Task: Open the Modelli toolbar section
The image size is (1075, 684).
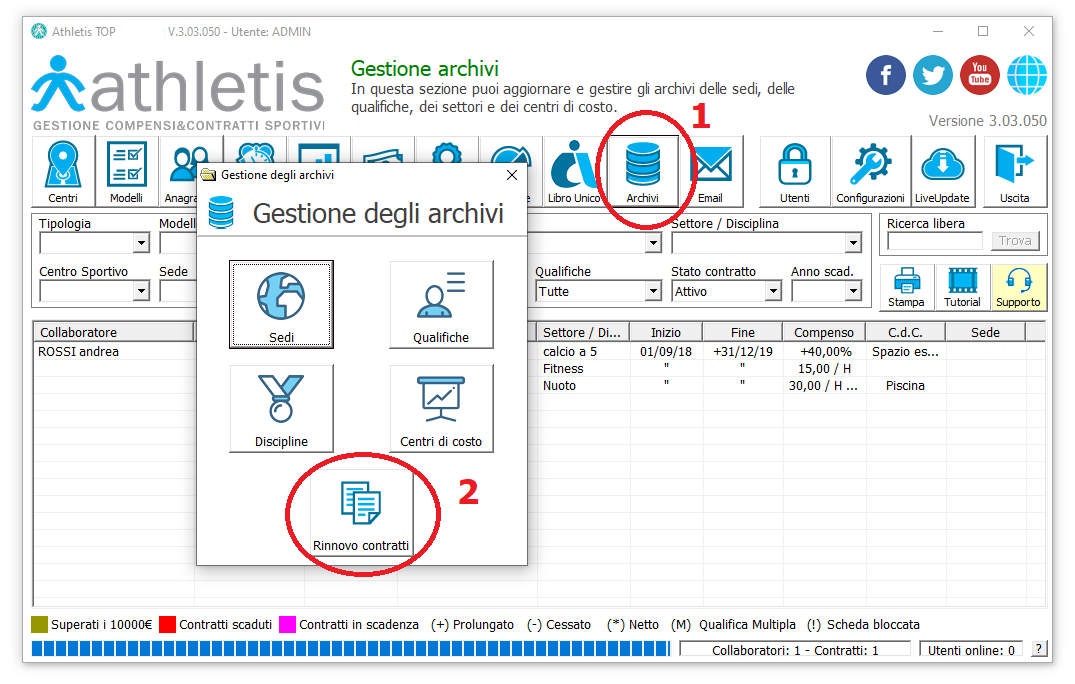Action: click(x=127, y=172)
